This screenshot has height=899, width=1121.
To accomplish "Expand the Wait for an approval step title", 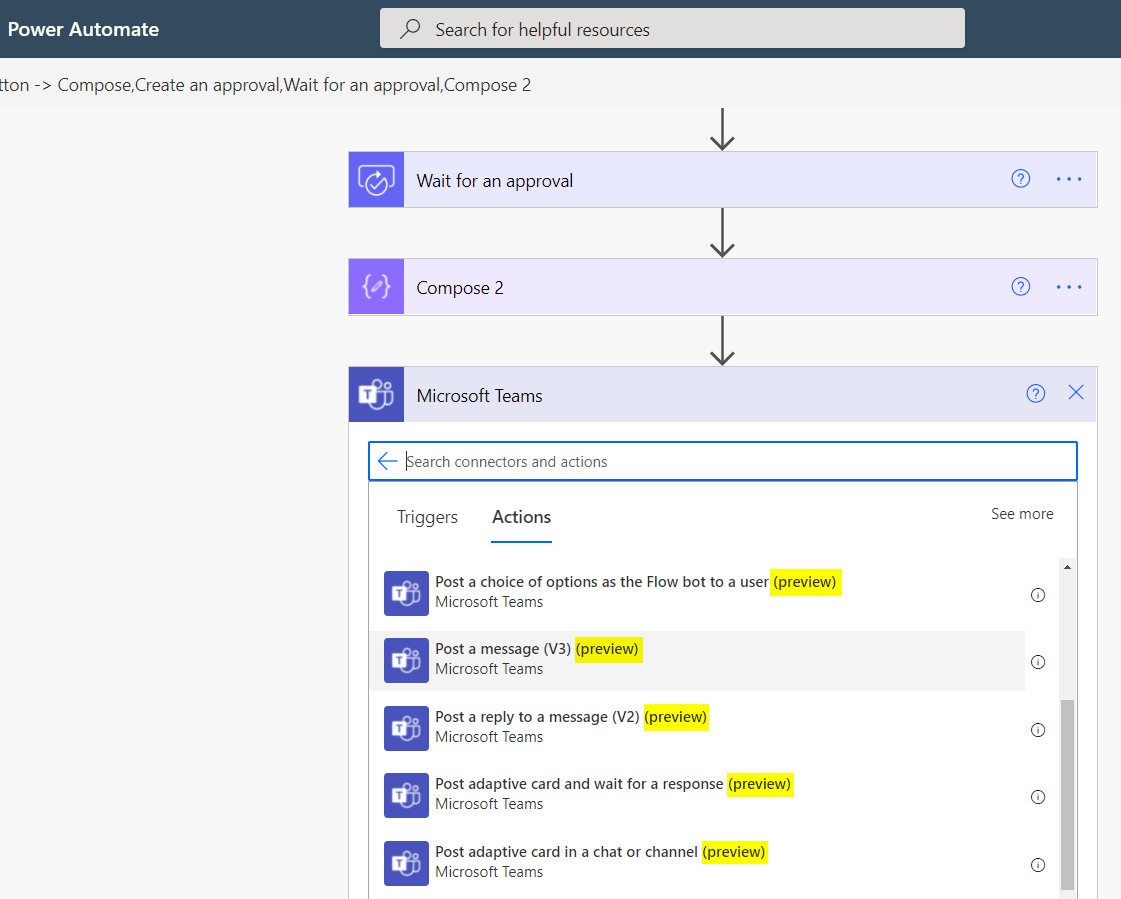I will point(495,181).
